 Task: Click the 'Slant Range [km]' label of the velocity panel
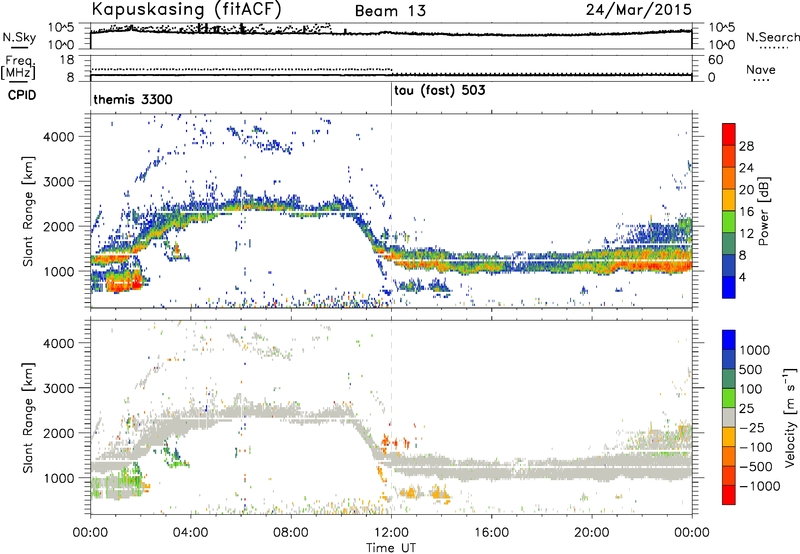click(28, 418)
